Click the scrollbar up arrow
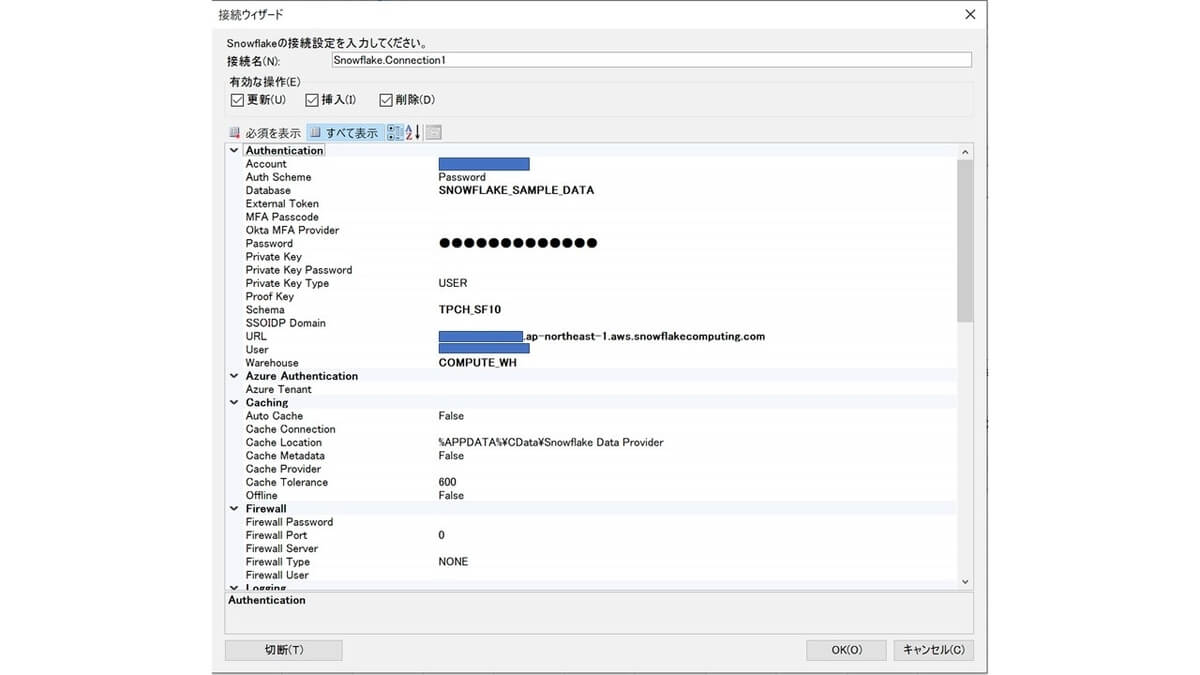 965,152
